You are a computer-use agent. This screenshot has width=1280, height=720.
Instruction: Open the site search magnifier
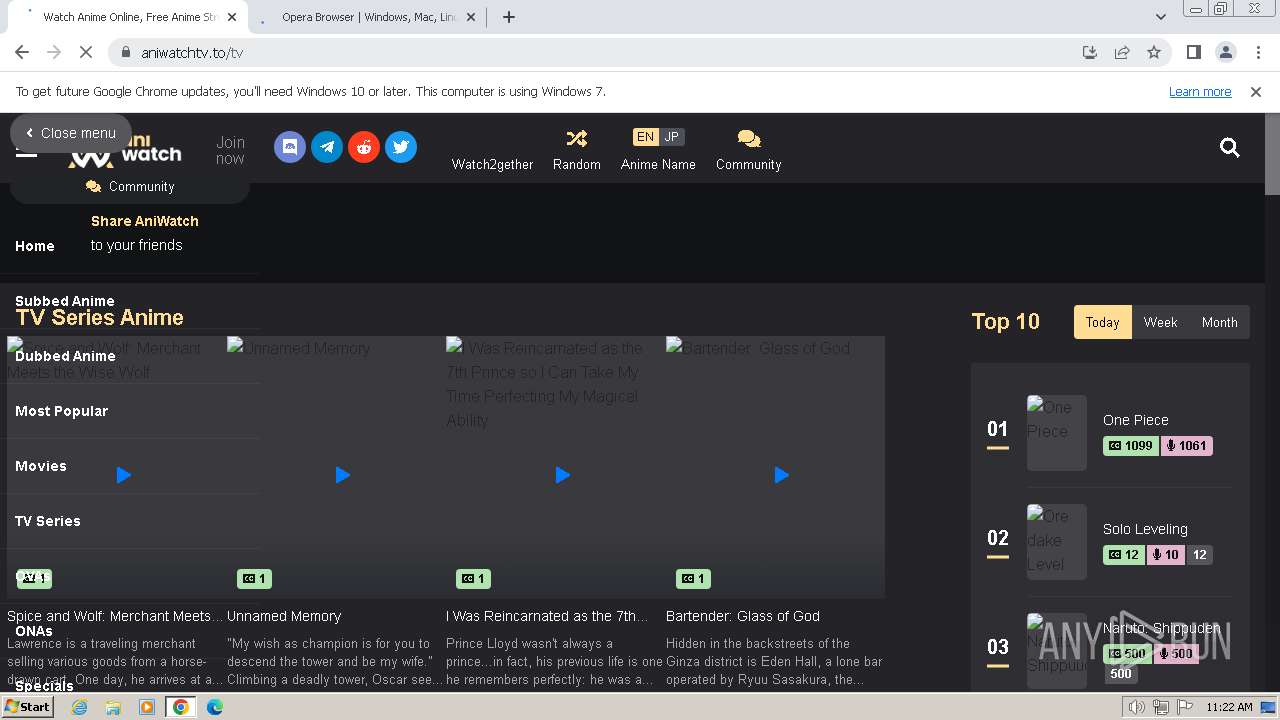pos(1230,148)
